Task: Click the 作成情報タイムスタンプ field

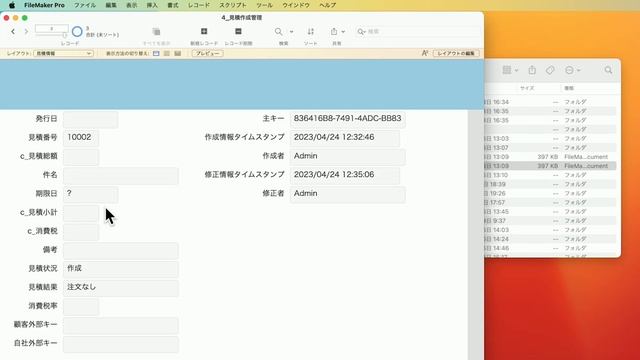Action: pyautogui.click(x=345, y=138)
